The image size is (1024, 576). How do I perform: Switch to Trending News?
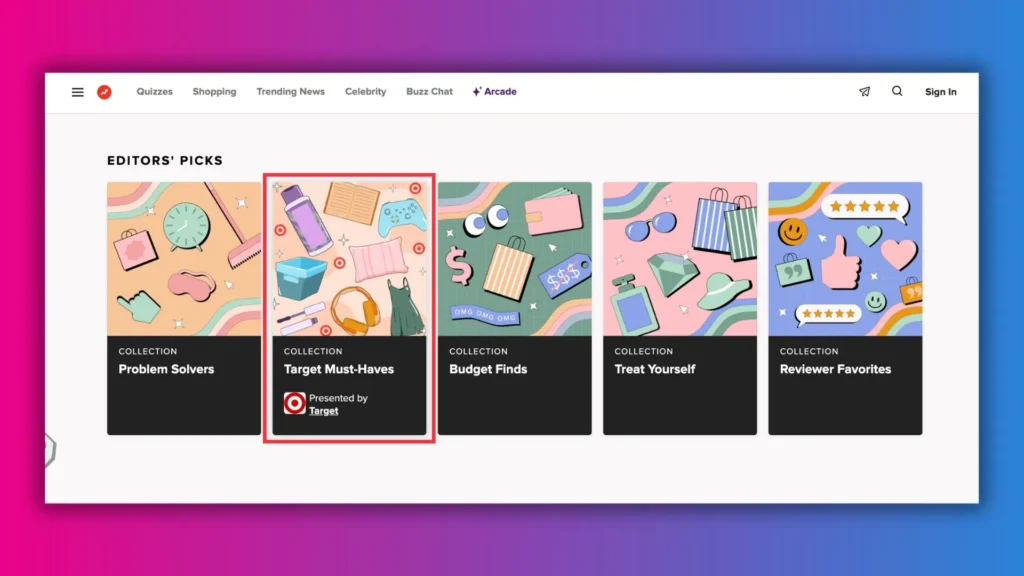pyautogui.click(x=290, y=91)
